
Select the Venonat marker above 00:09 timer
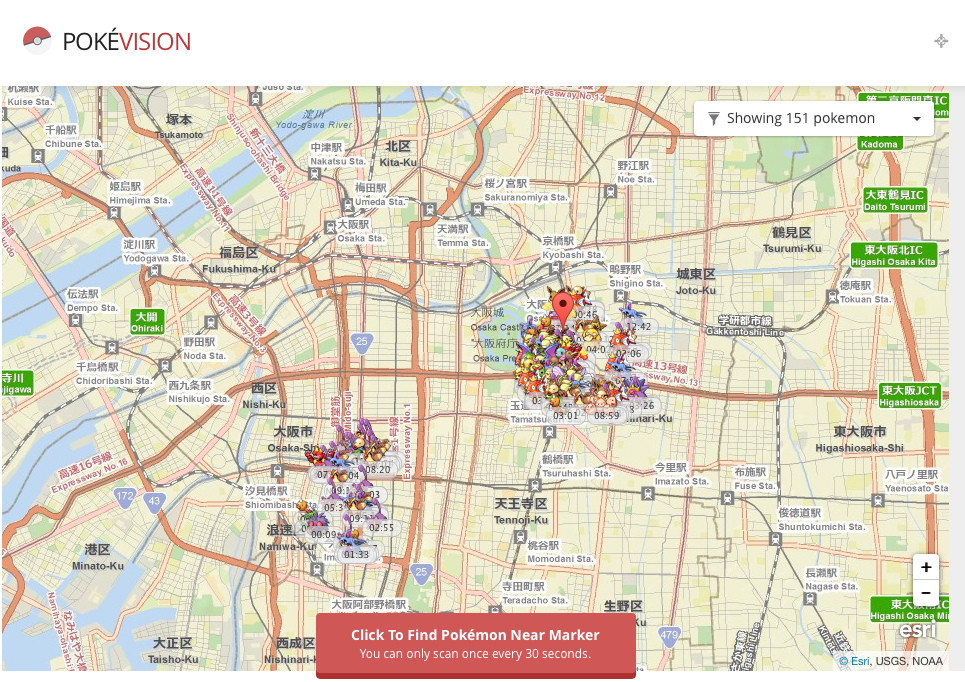318,522
